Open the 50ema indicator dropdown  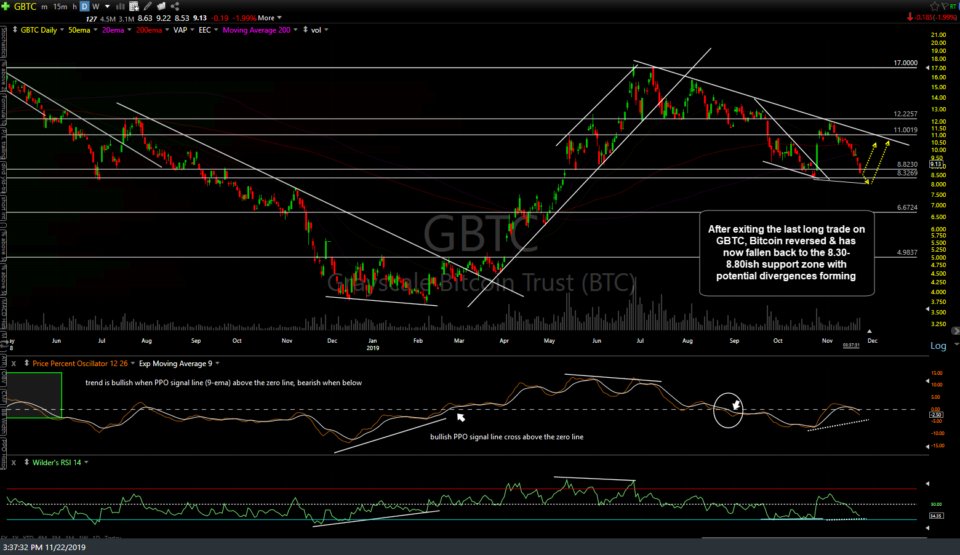pos(96,29)
